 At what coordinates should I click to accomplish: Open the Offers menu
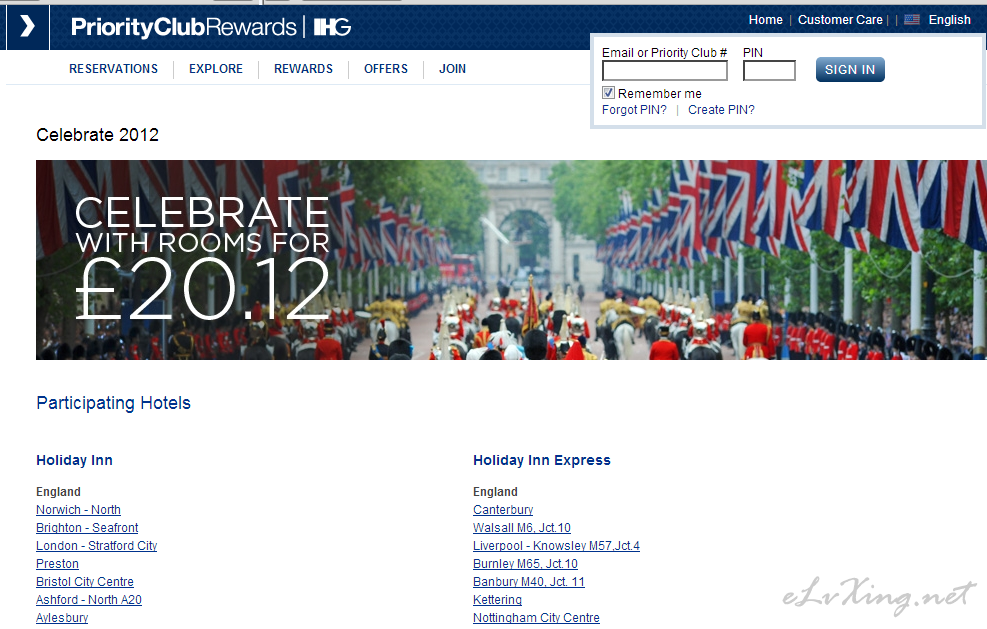(x=386, y=69)
